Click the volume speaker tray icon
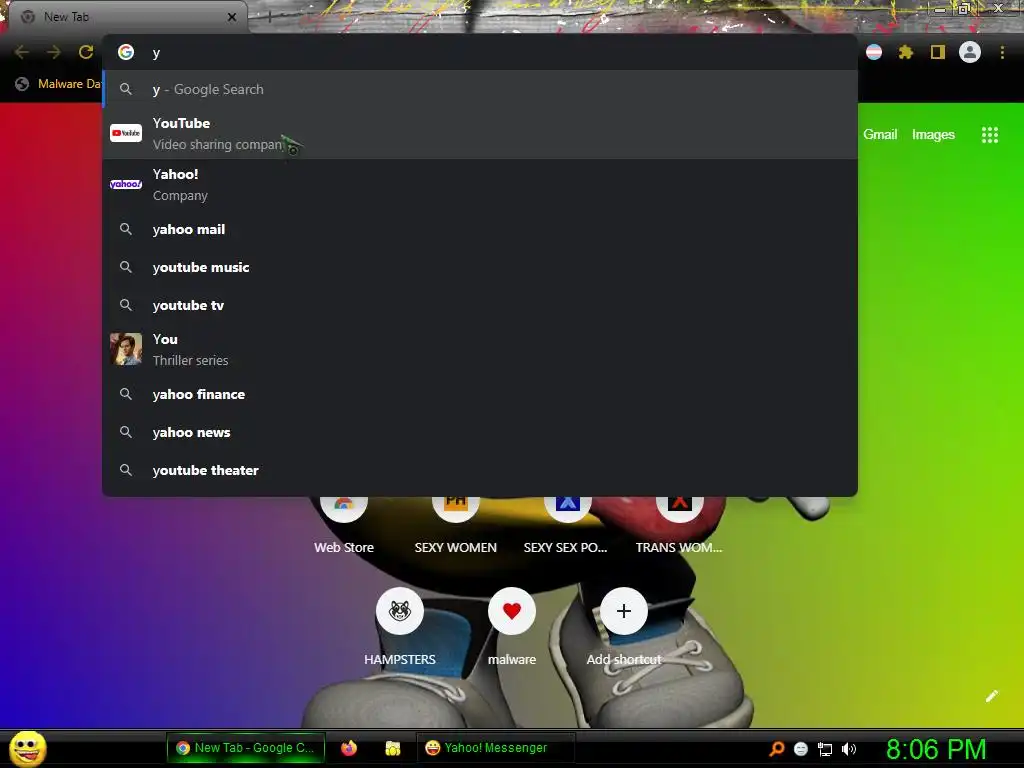 pos(848,748)
